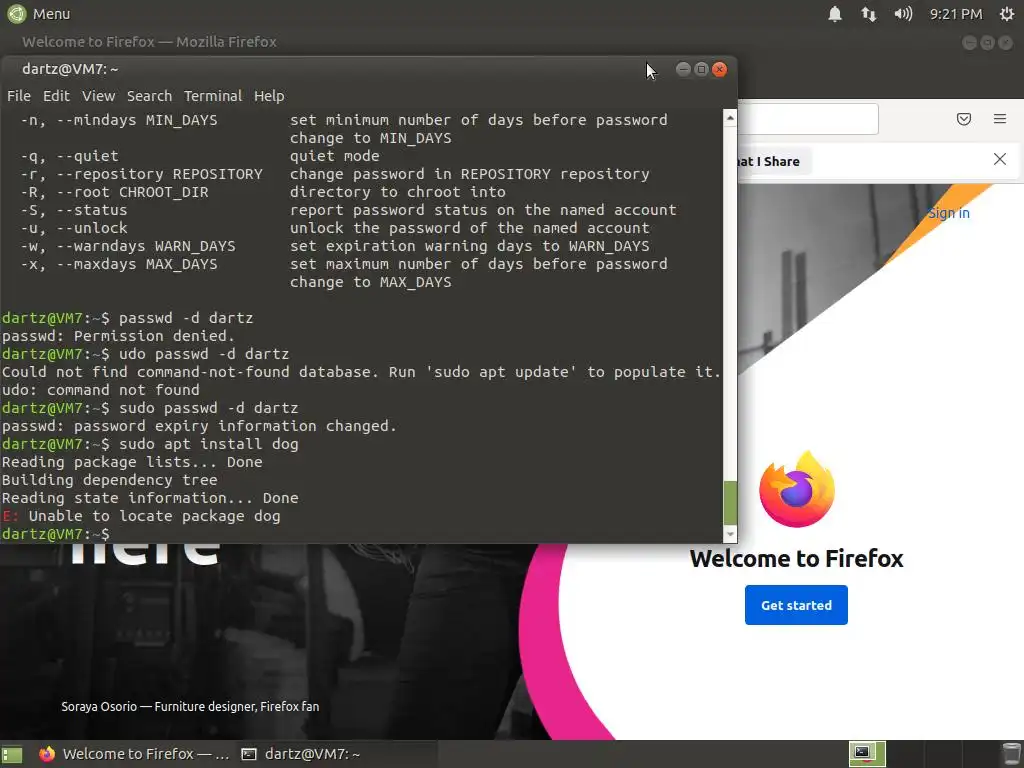Screen dimensions: 1024x768
Task: Click the green terminal scrollbar thumb
Action: 730,503
